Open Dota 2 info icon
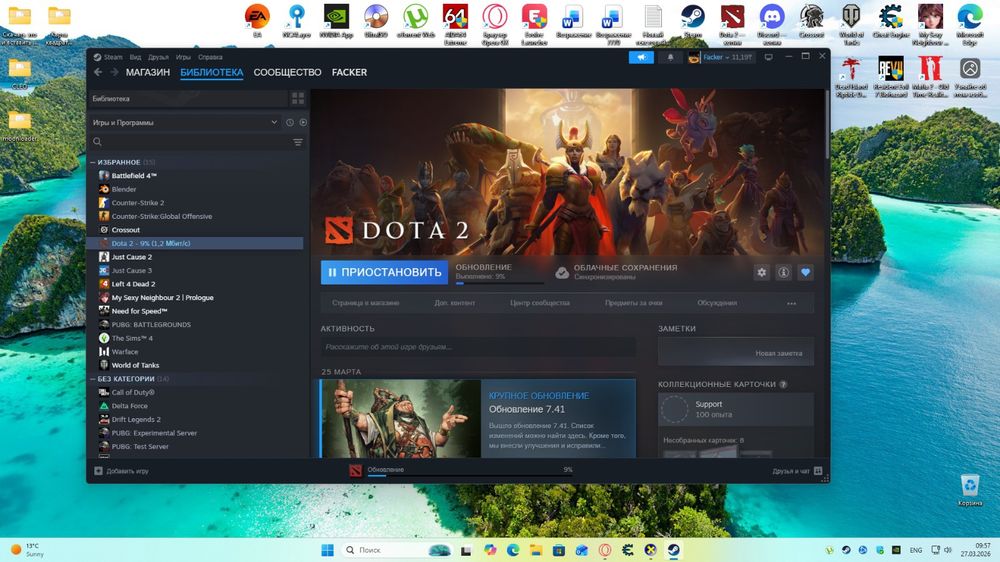The image size is (1000, 562). (784, 272)
